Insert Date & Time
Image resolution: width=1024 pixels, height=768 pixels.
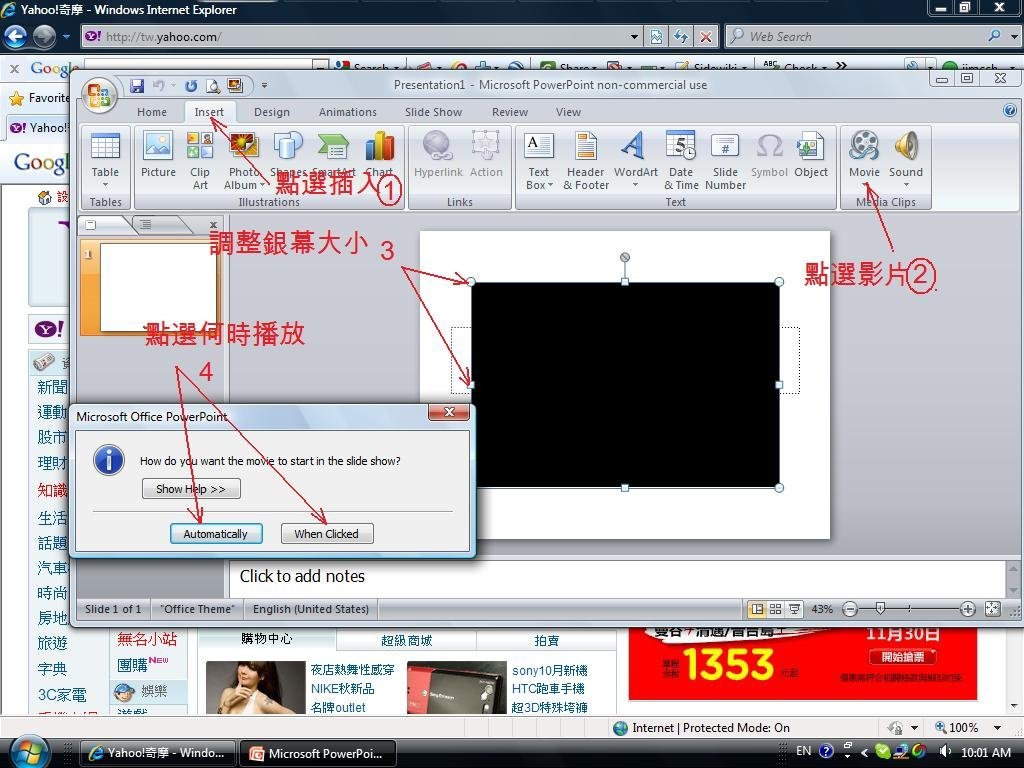681,160
